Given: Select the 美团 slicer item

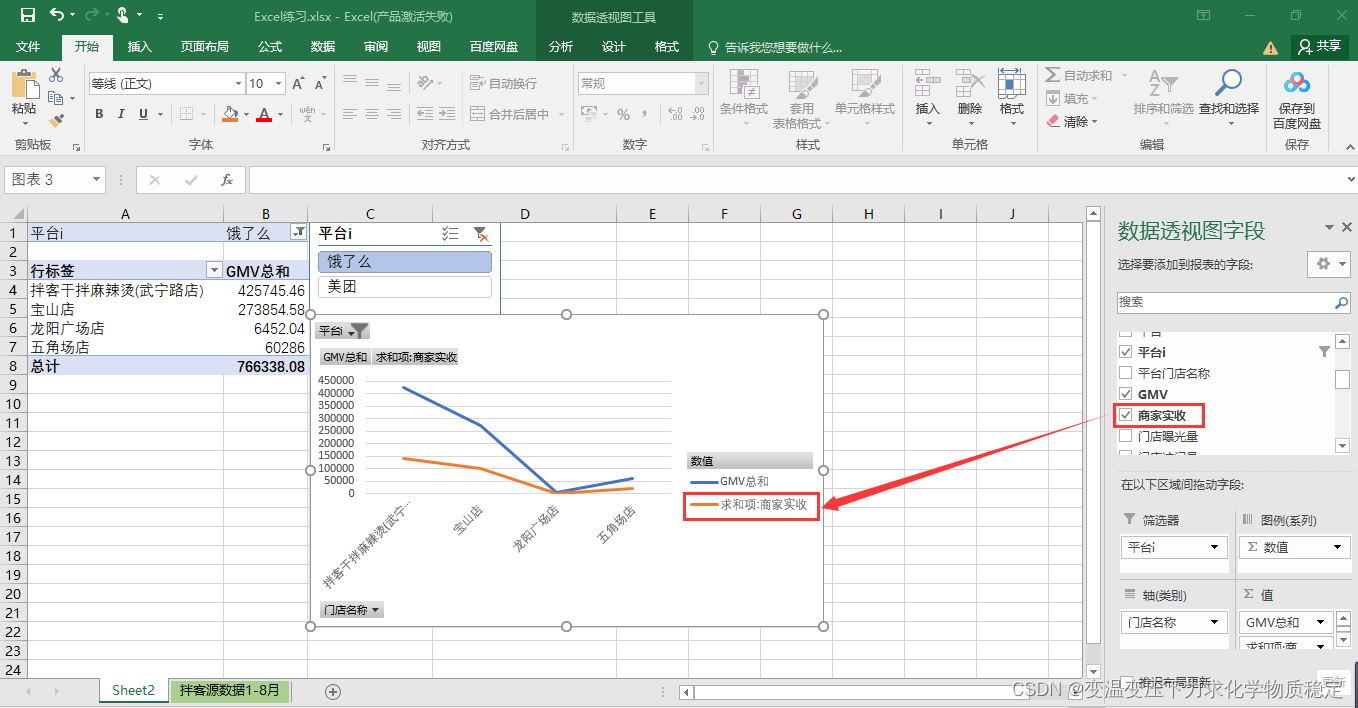Looking at the screenshot, I should tap(405, 287).
